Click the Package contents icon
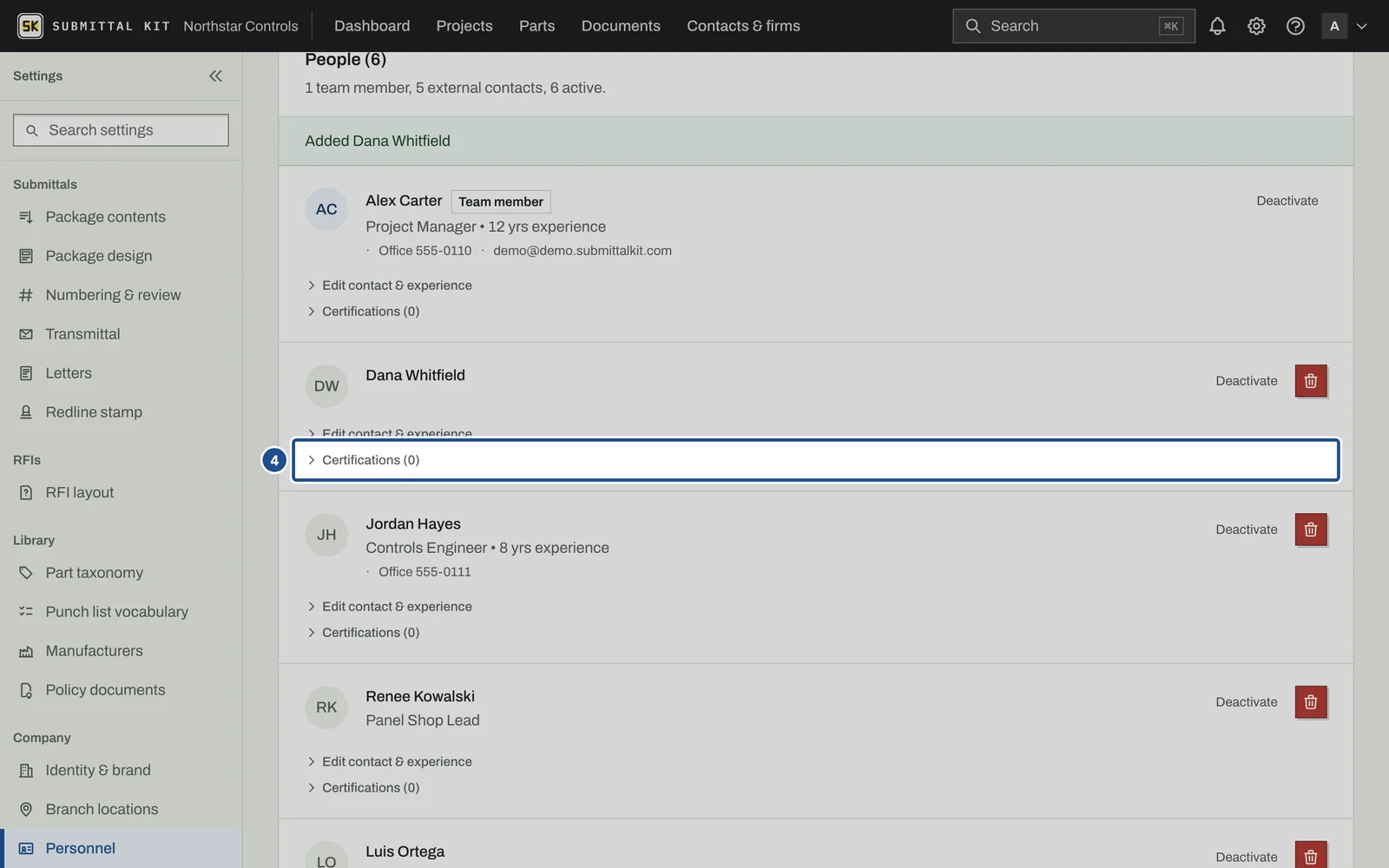This screenshot has height=868, width=1389. point(26,217)
